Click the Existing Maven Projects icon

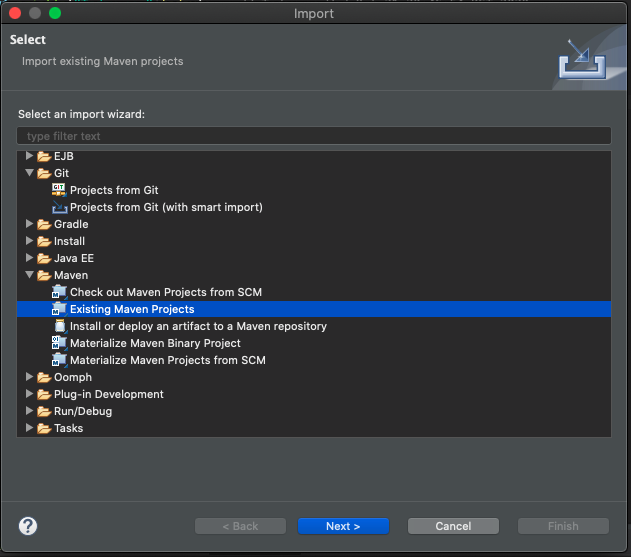(59, 309)
